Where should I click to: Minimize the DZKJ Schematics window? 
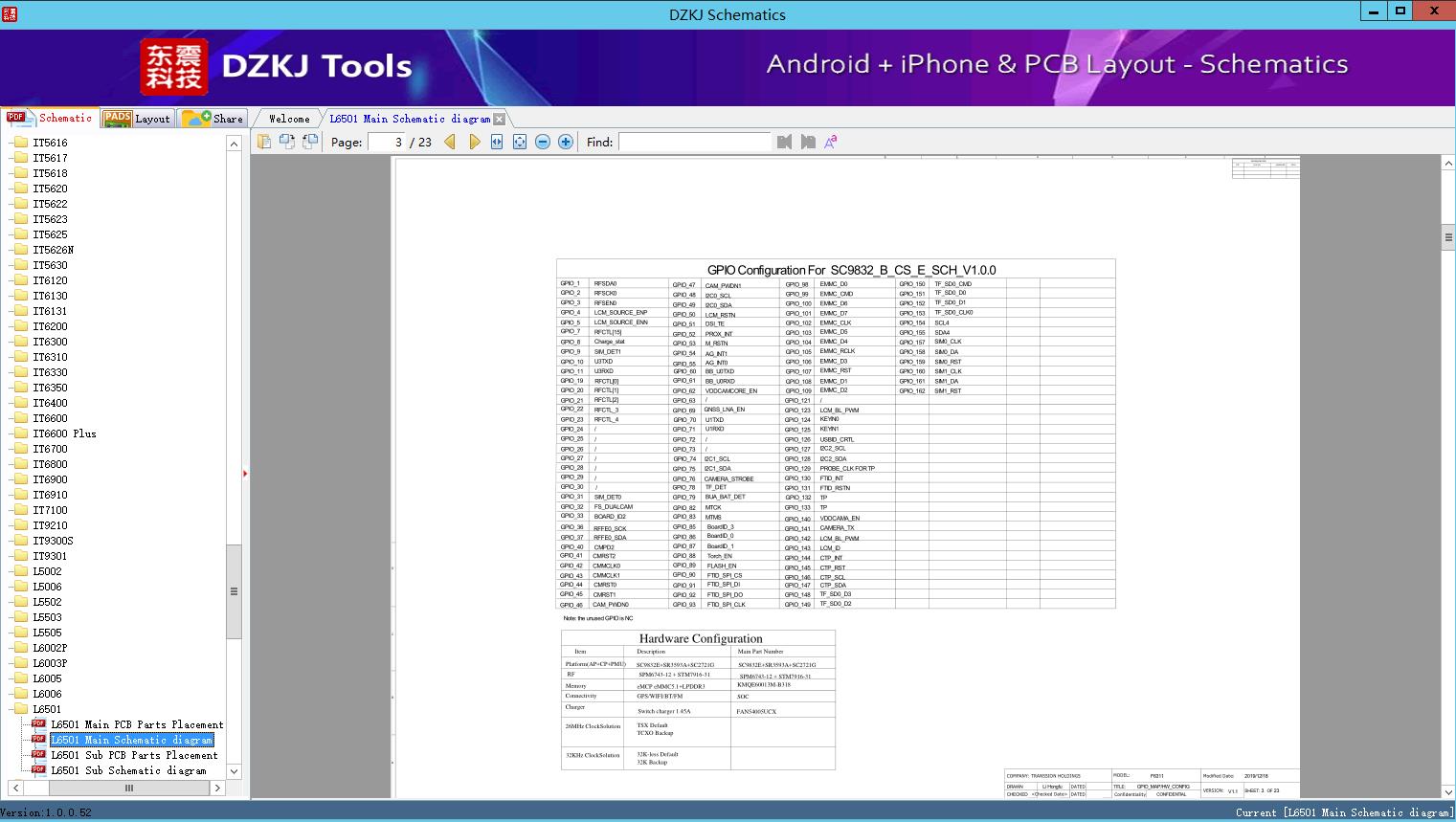coord(1374,11)
